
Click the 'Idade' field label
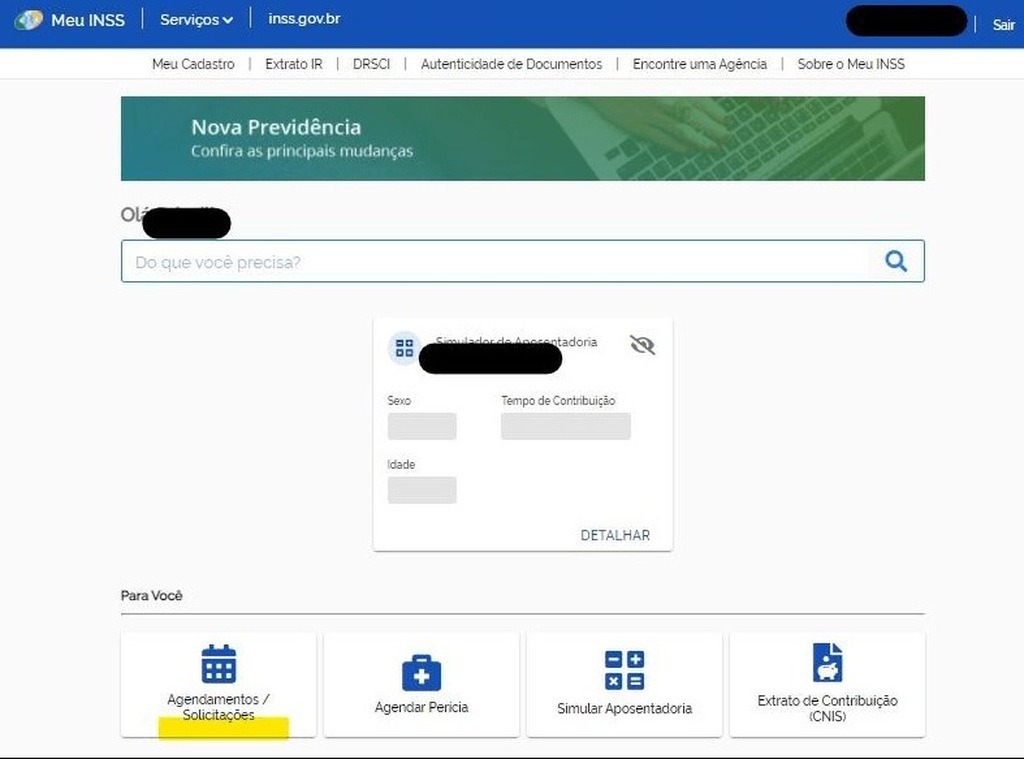click(401, 464)
